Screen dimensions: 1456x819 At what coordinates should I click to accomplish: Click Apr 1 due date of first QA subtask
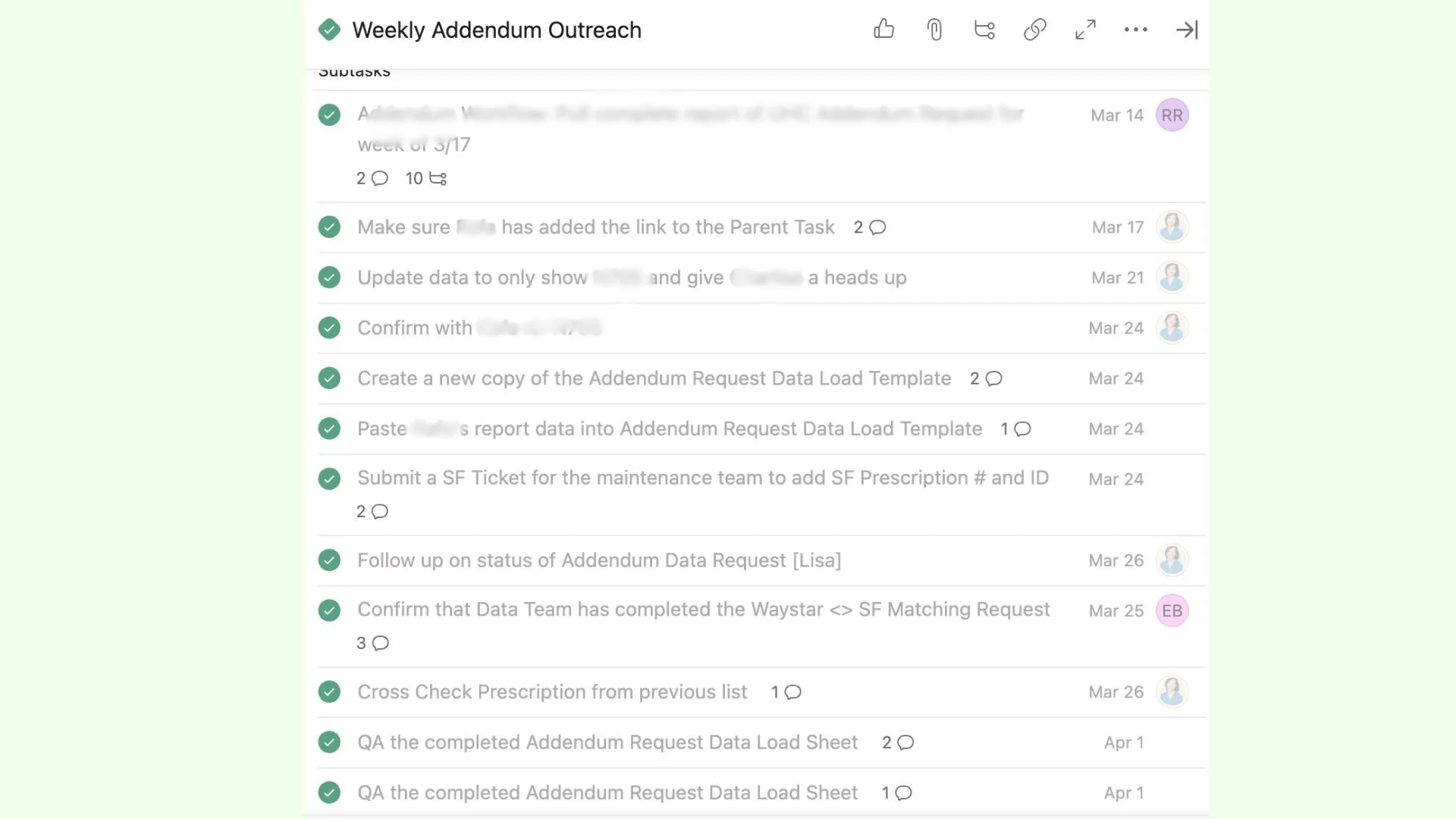[1123, 742]
